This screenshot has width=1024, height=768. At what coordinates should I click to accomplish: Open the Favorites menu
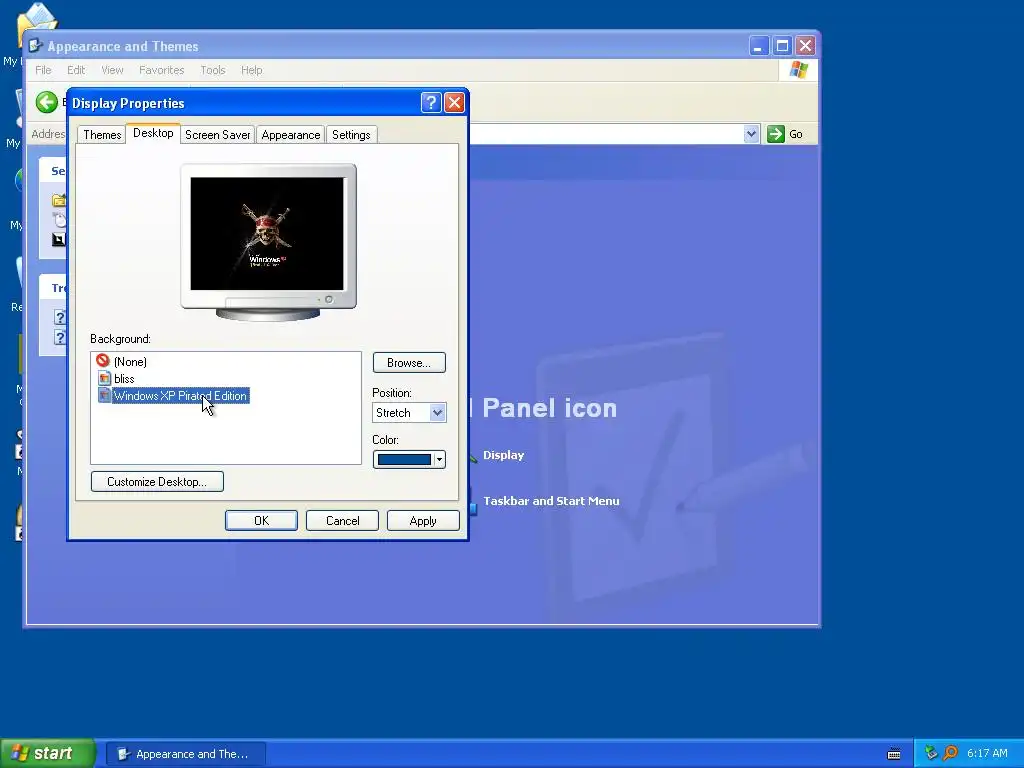coord(161,70)
